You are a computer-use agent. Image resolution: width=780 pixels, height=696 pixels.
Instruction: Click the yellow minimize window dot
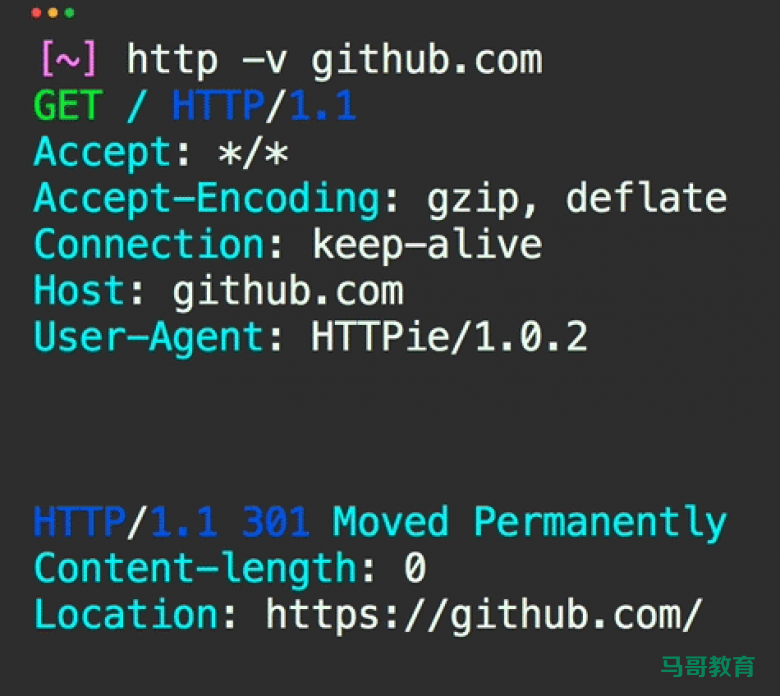pos(53,13)
